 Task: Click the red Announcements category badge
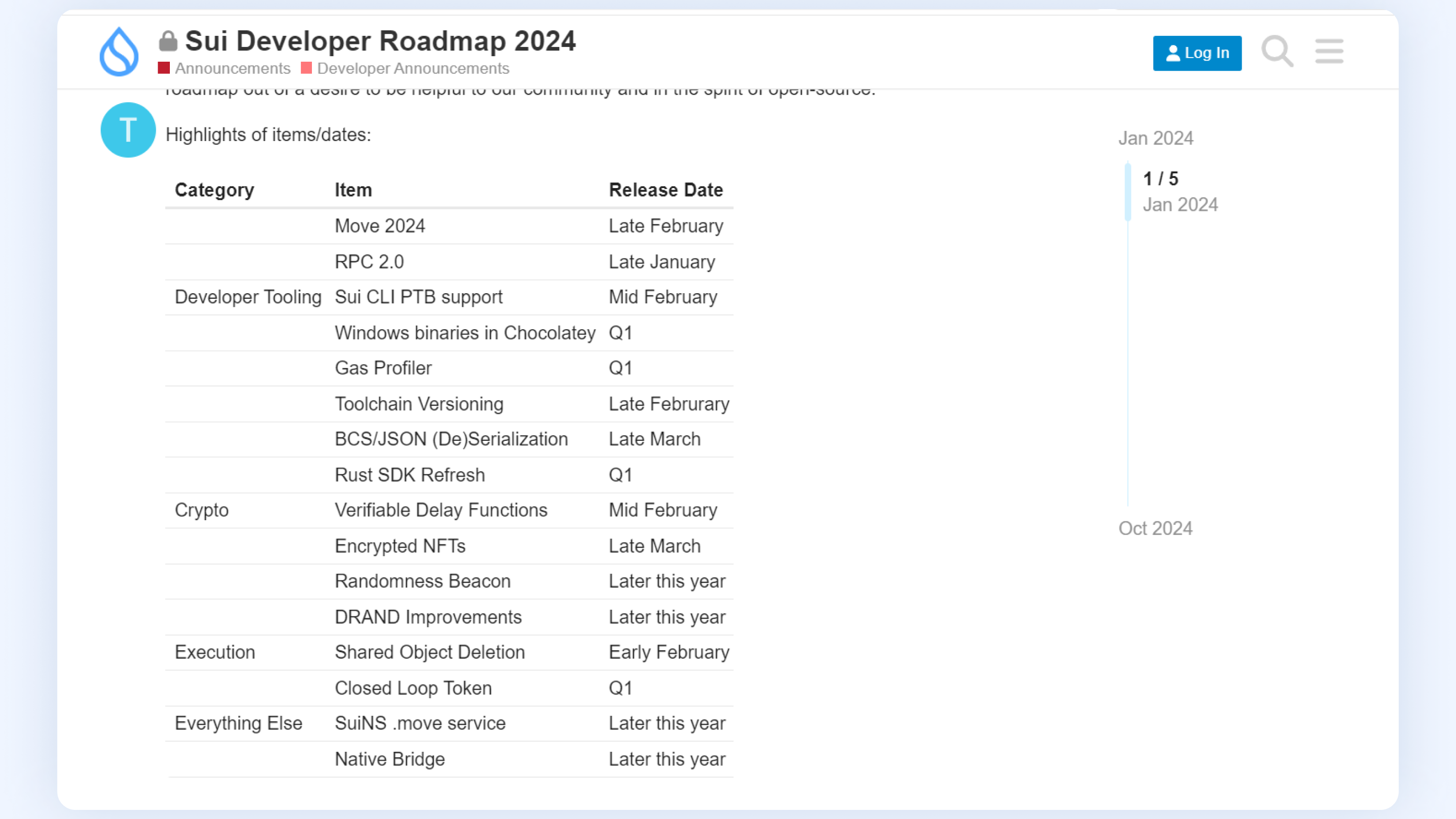click(x=164, y=68)
